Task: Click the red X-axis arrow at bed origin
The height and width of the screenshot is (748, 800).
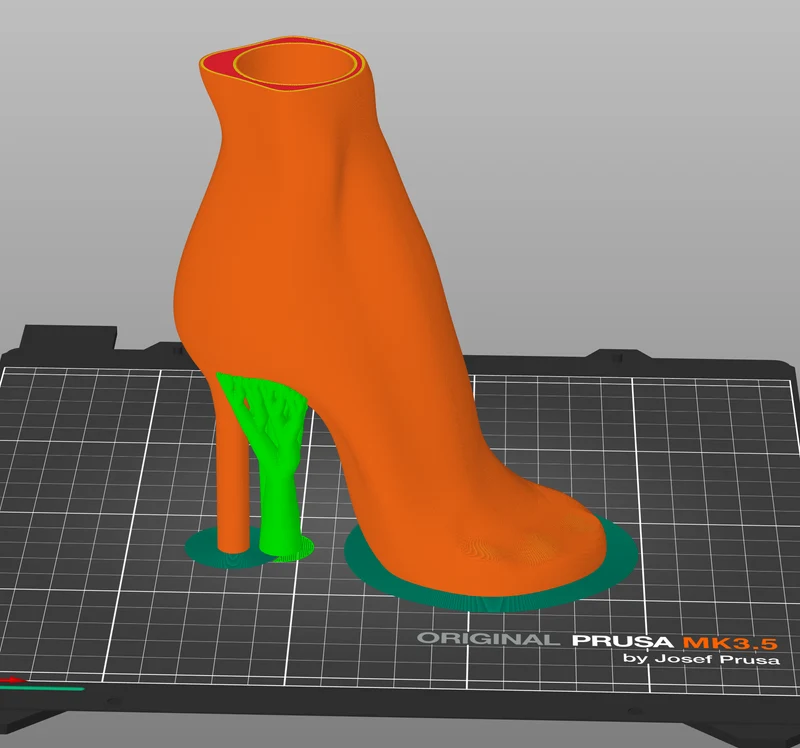Action: [12, 680]
